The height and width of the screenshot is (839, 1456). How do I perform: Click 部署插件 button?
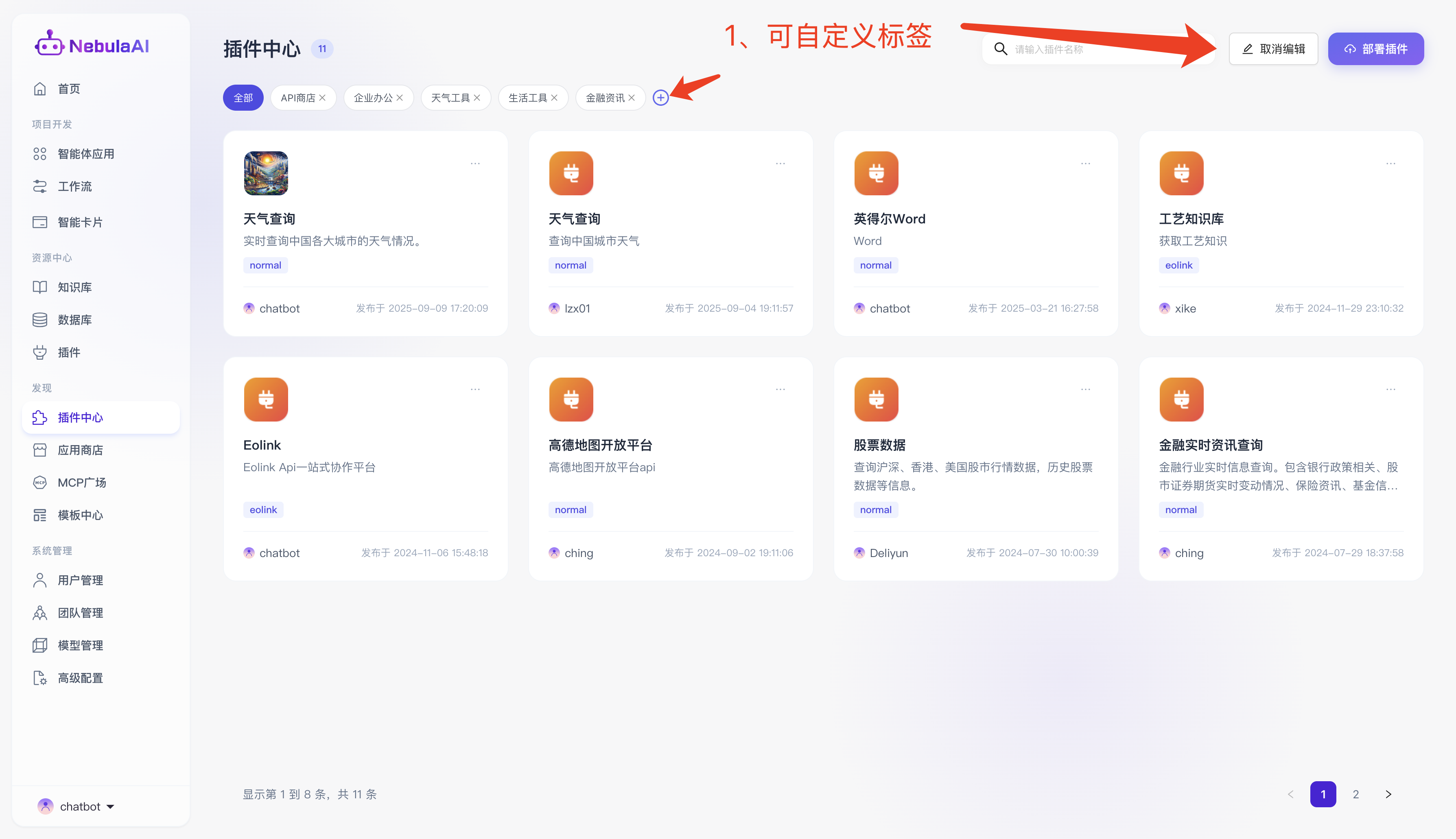click(1375, 49)
